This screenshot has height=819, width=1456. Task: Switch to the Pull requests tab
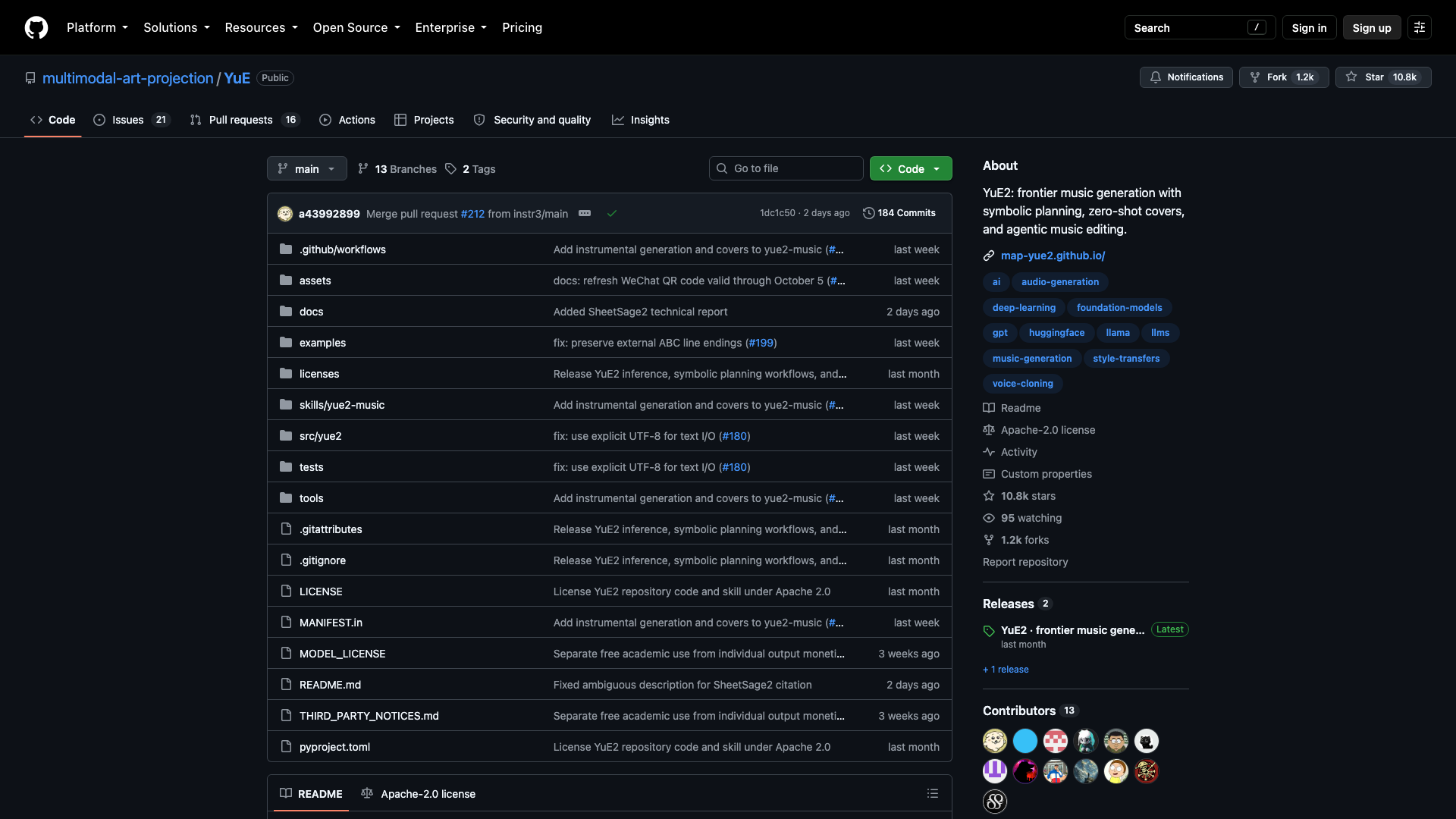[245, 120]
